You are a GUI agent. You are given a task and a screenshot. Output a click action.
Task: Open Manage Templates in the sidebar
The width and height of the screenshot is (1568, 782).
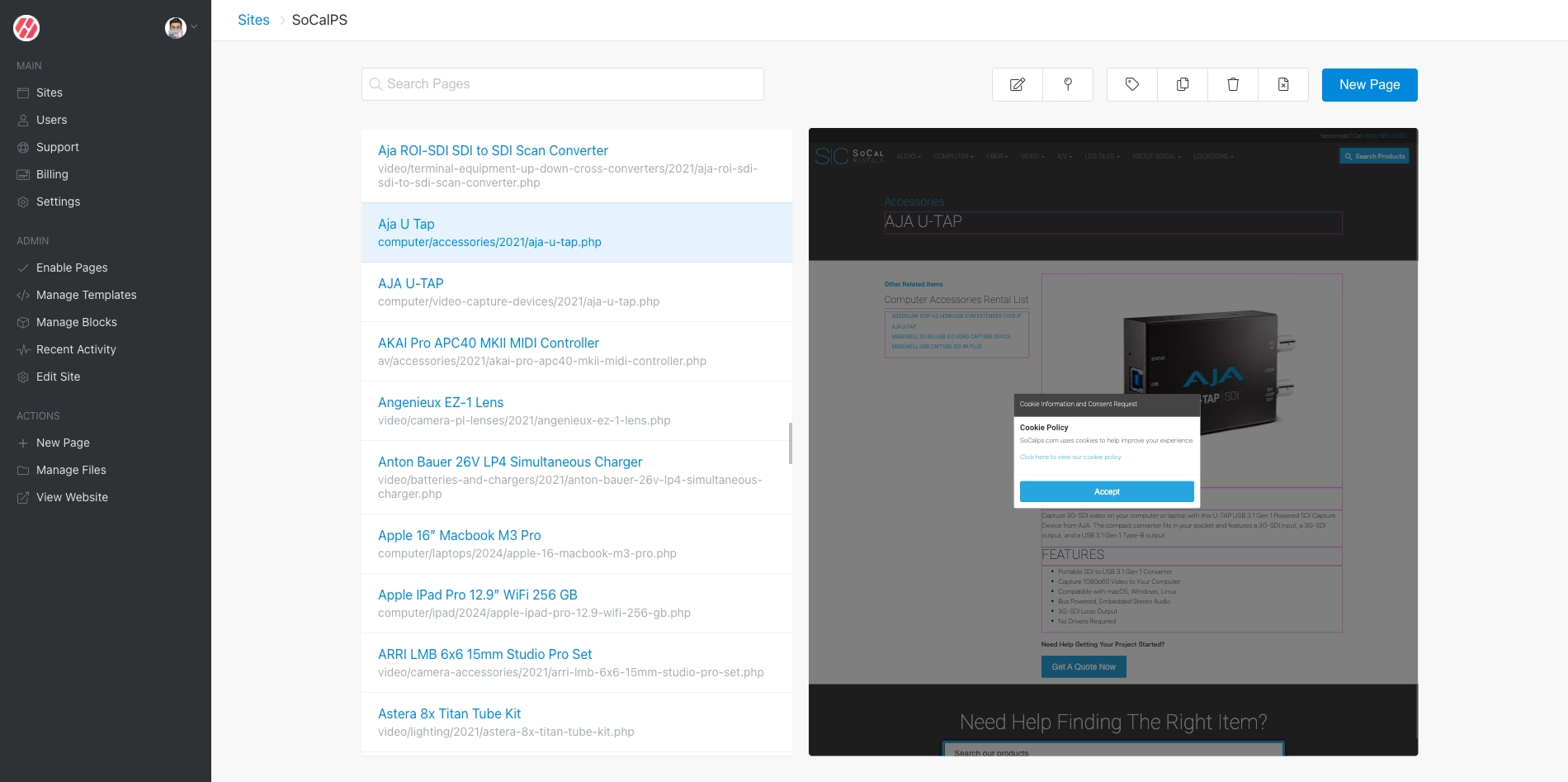[x=87, y=295]
